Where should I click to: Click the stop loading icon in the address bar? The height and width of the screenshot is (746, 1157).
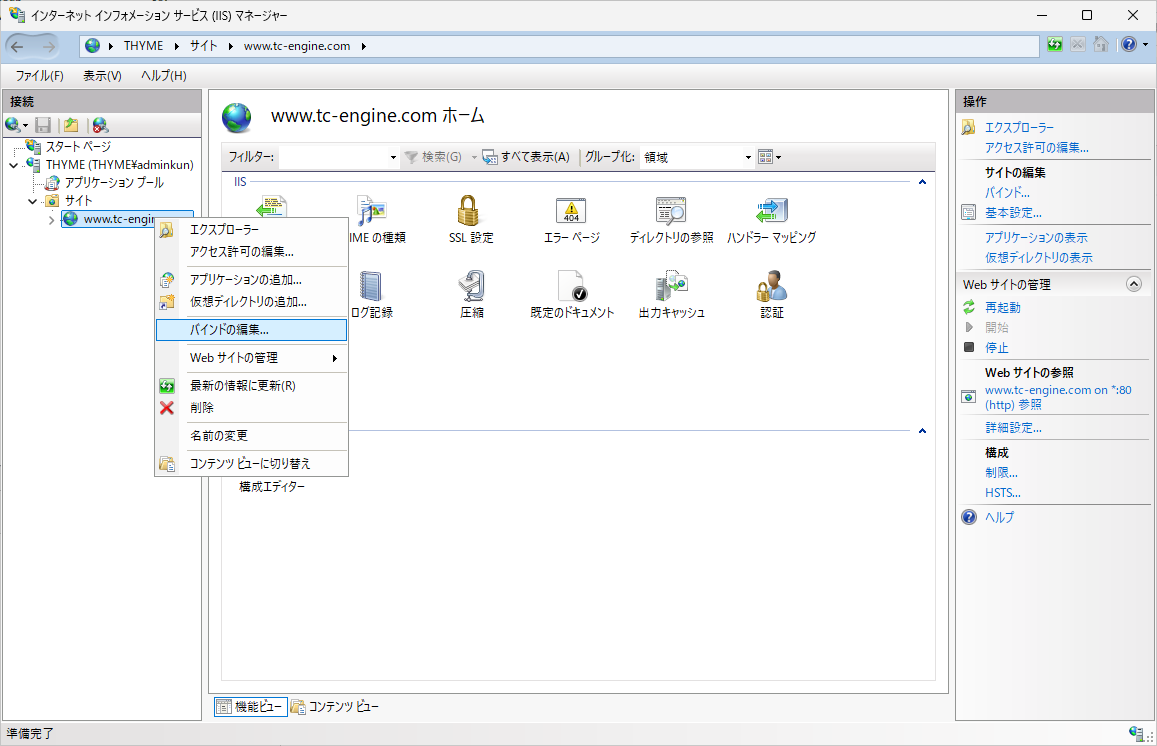click(1078, 44)
